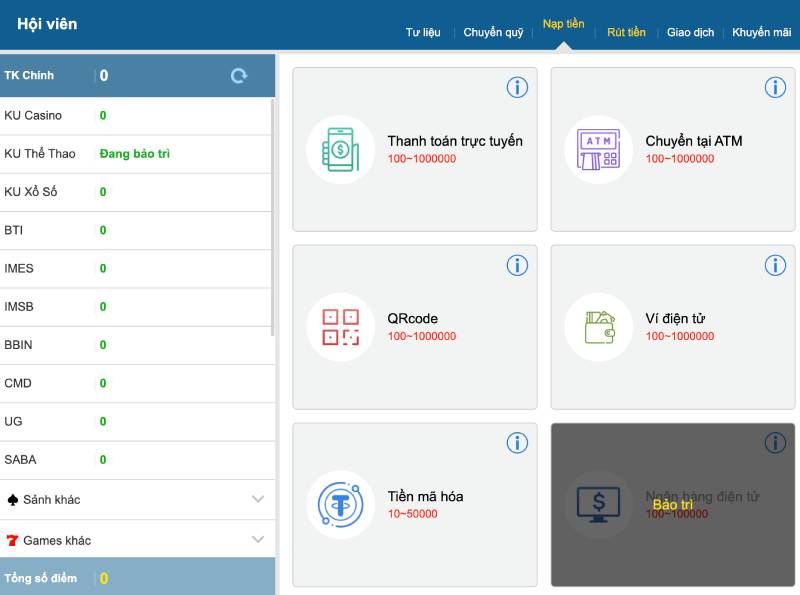Open the Chuyển quỹ tab
The width and height of the screenshot is (800, 595).
(x=493, y=32)
